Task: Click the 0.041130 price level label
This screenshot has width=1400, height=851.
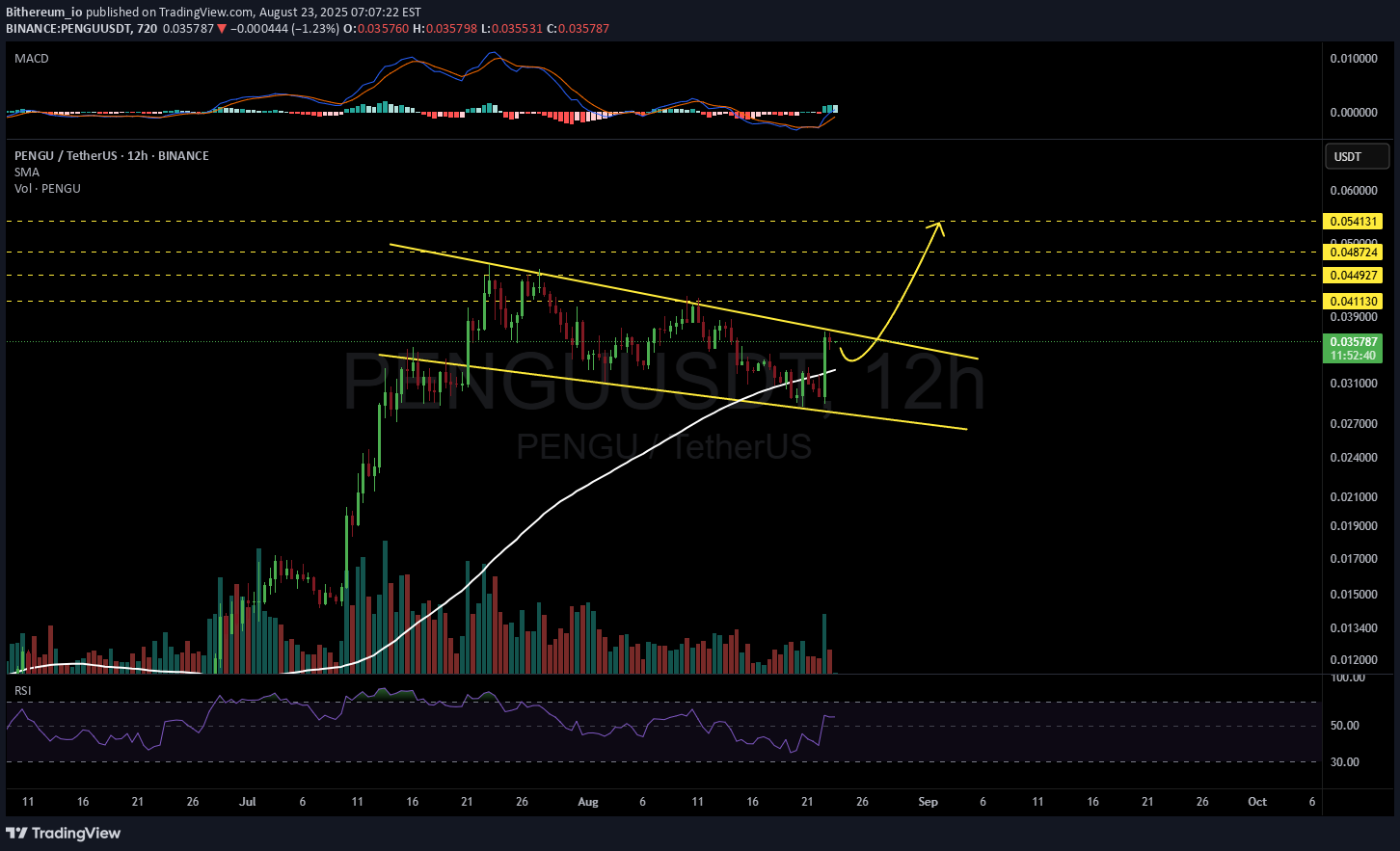Action: pyautogui.click(x=1354, y=302)
